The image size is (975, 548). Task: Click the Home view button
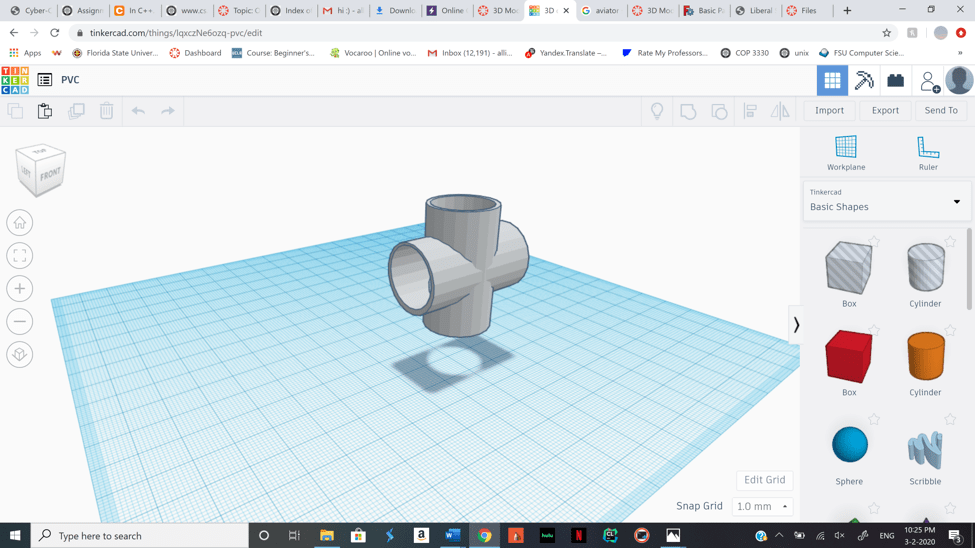[x=20, y=223]
